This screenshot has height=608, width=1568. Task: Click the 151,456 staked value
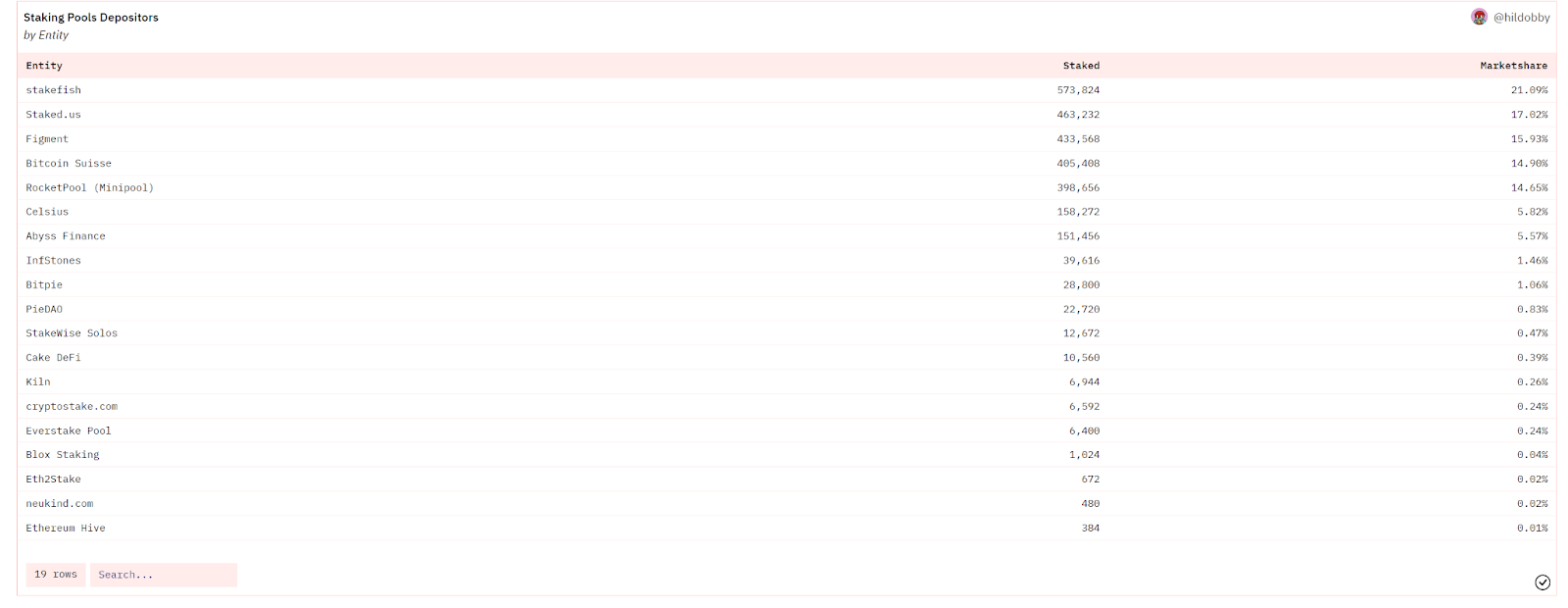pos(1078,236)
